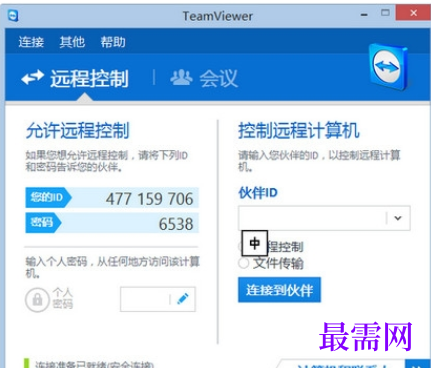The height and width of the screenshot is (368, 431).
Task: Click the 中 input method indicator
Action: click(255, 243)
